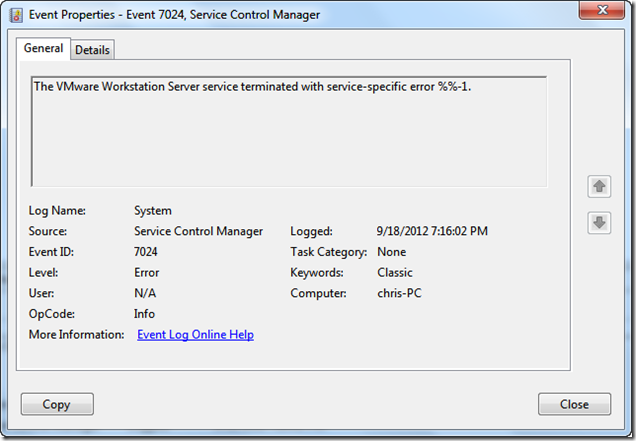Open the Event Log Online Help link

coord(195,335)
